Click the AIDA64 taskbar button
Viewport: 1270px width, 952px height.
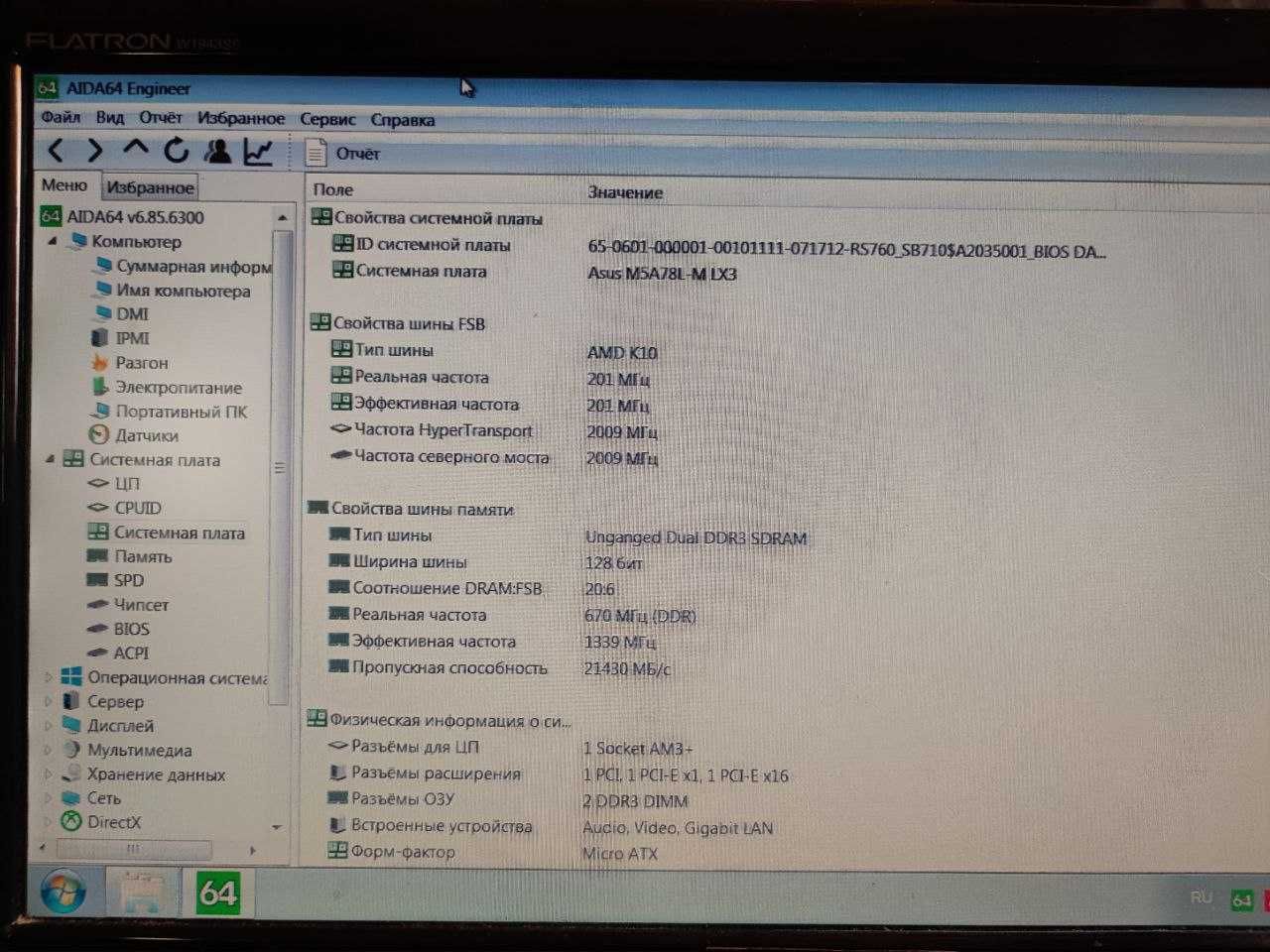pos(218,893)
